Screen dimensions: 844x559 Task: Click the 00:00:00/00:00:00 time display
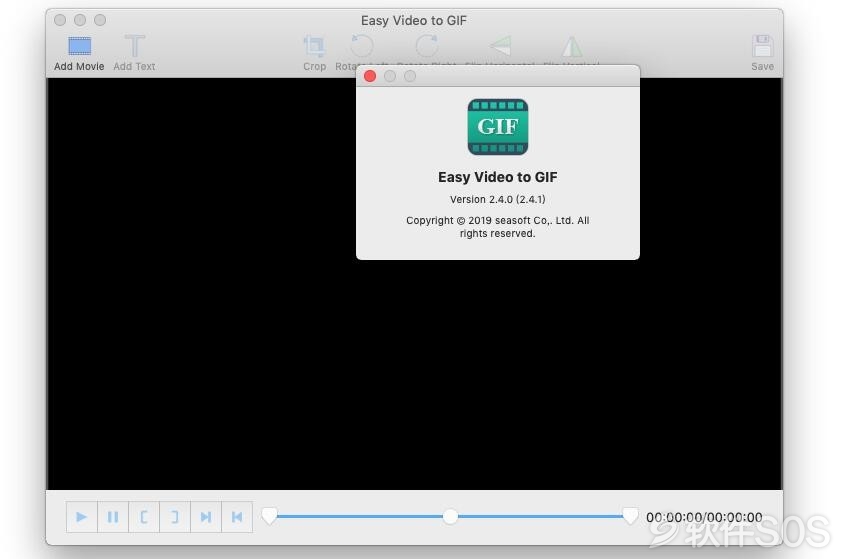[x=704, y=517]
